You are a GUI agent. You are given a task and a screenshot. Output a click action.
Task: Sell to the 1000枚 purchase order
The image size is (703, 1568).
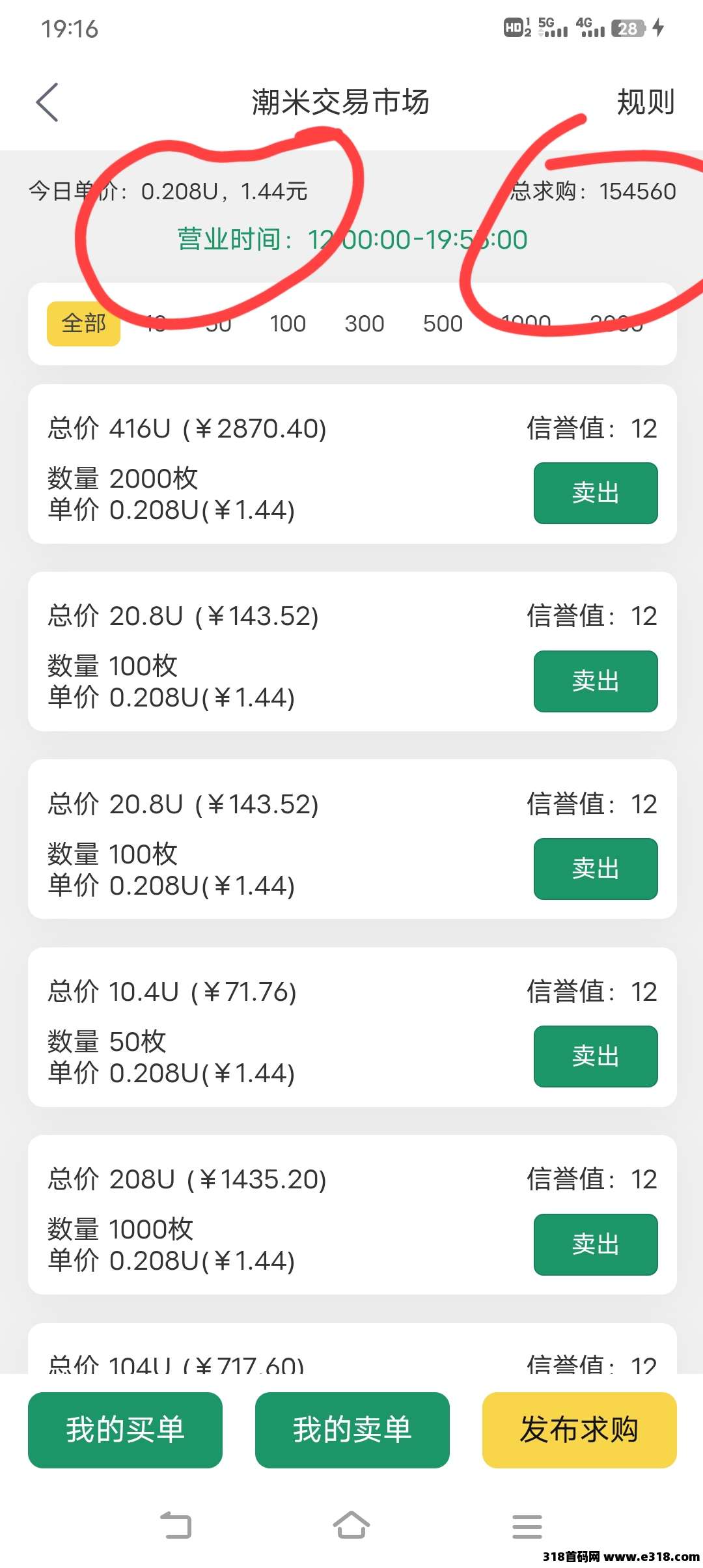tap(595, 1244)
